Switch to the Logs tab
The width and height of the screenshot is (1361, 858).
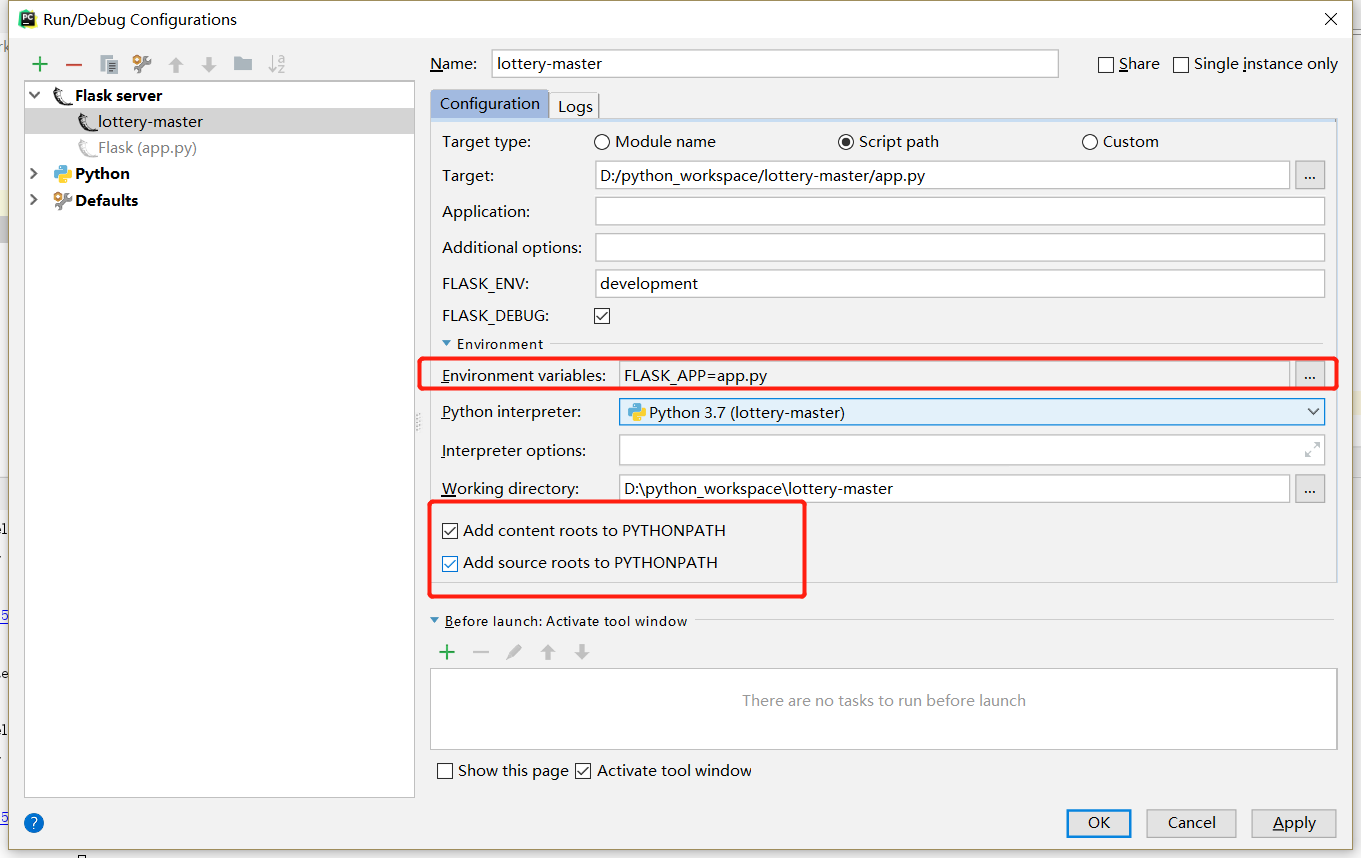point(575,106)
